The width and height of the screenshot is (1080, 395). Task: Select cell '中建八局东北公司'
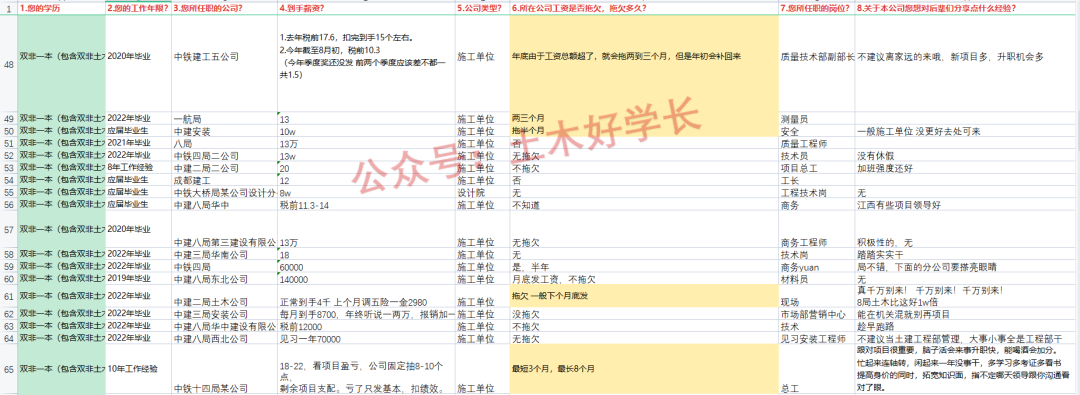pos(225,280)
